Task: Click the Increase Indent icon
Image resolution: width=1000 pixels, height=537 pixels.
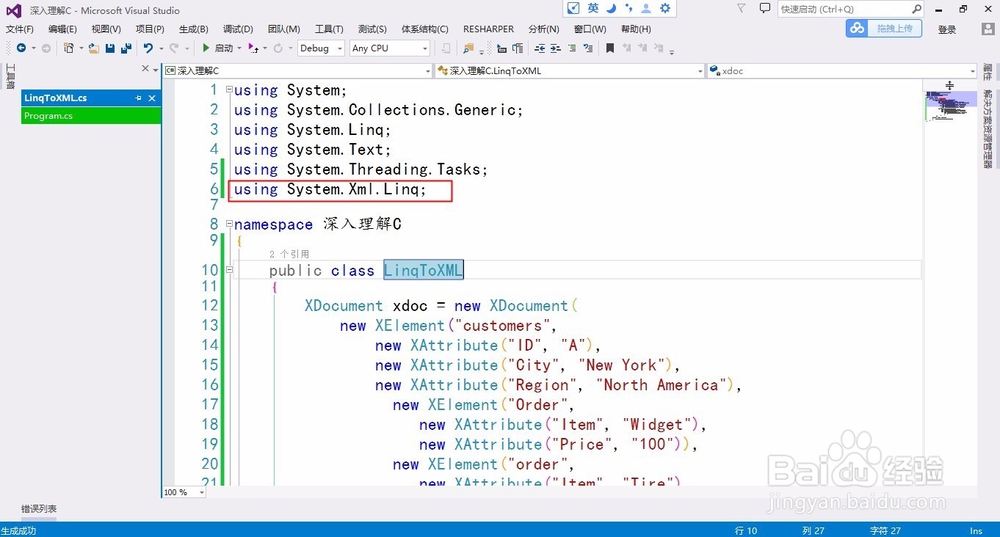Action: coord(555,48)
